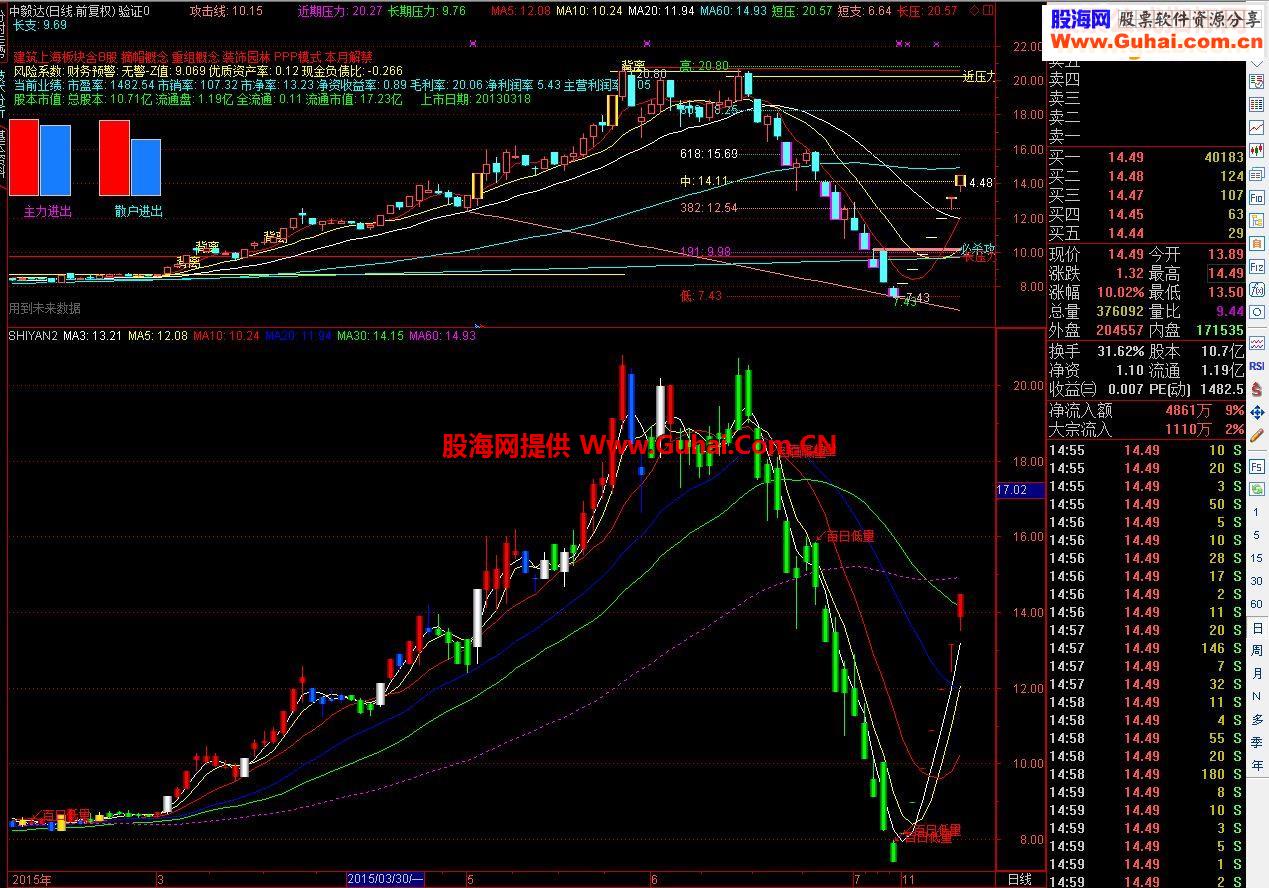Switch to 30-minute period

point(1257,581)
